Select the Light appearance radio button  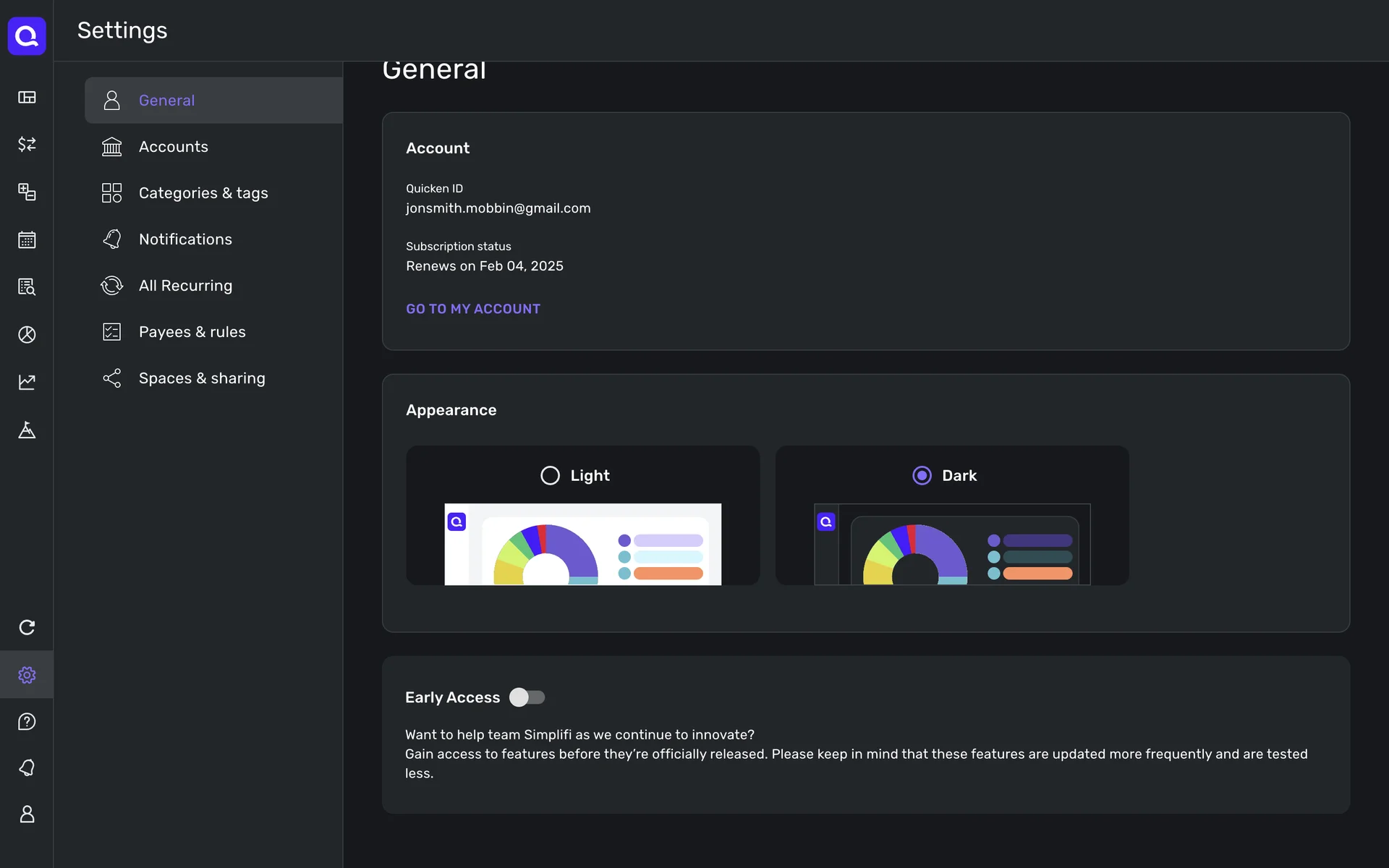(550, 475)
